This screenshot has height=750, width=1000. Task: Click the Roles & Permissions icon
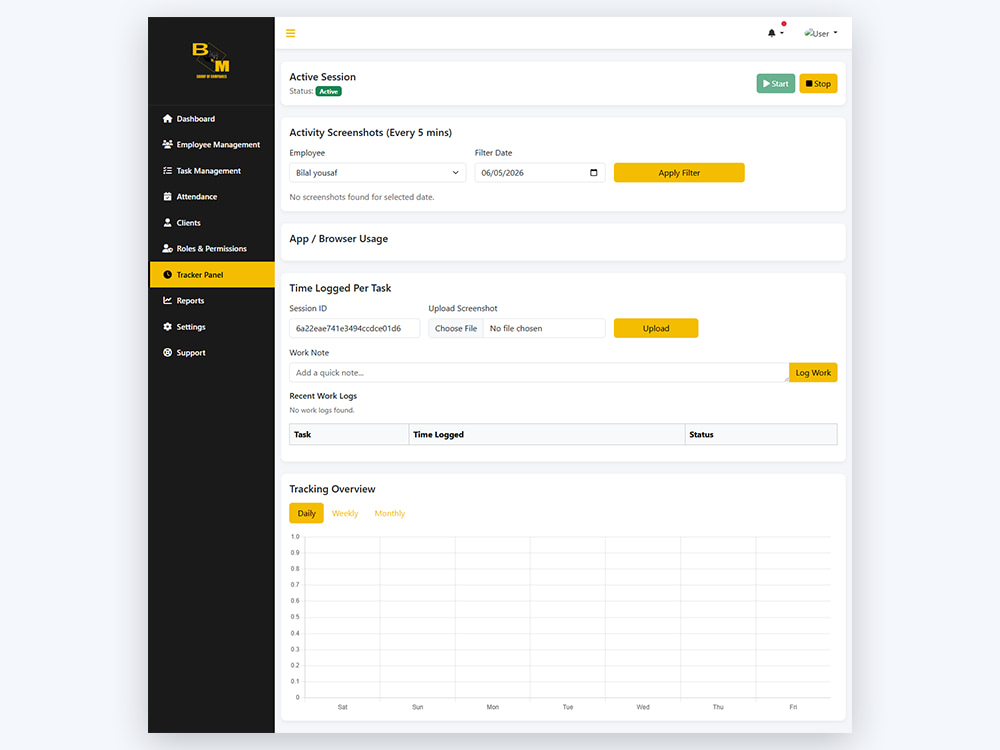point(168,249)
